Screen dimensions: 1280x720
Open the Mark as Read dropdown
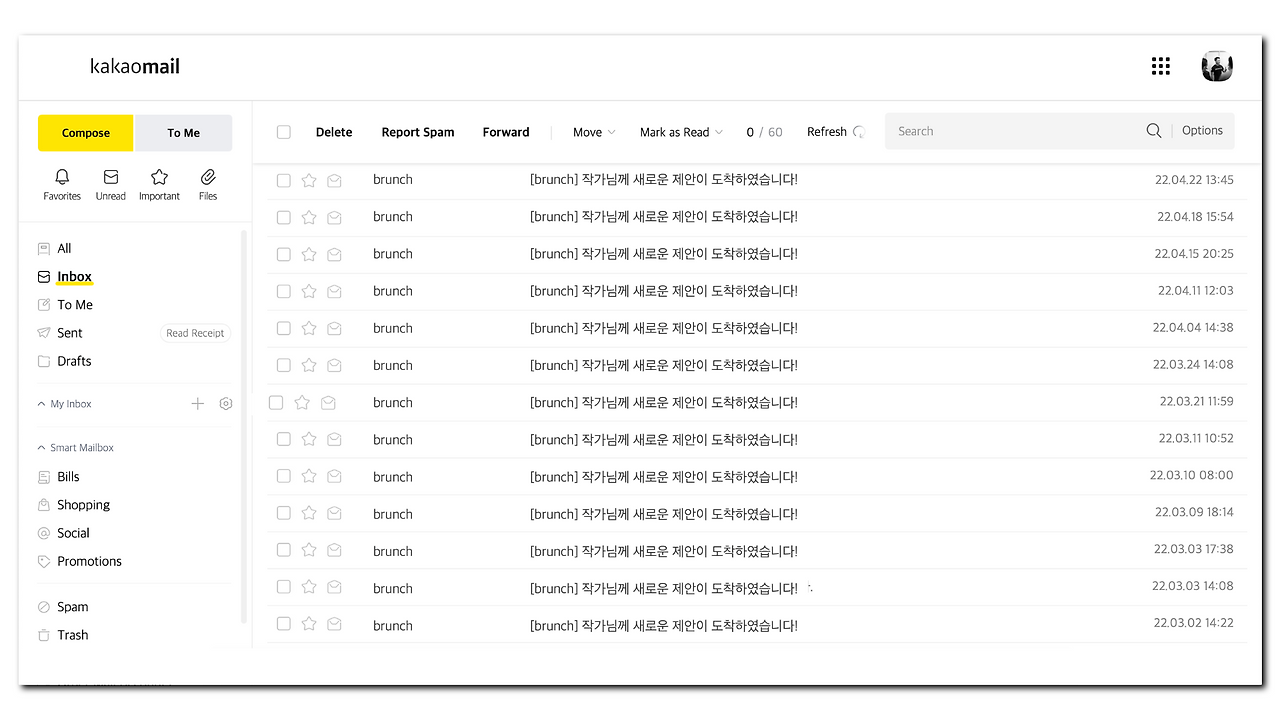tap(683, 132)
